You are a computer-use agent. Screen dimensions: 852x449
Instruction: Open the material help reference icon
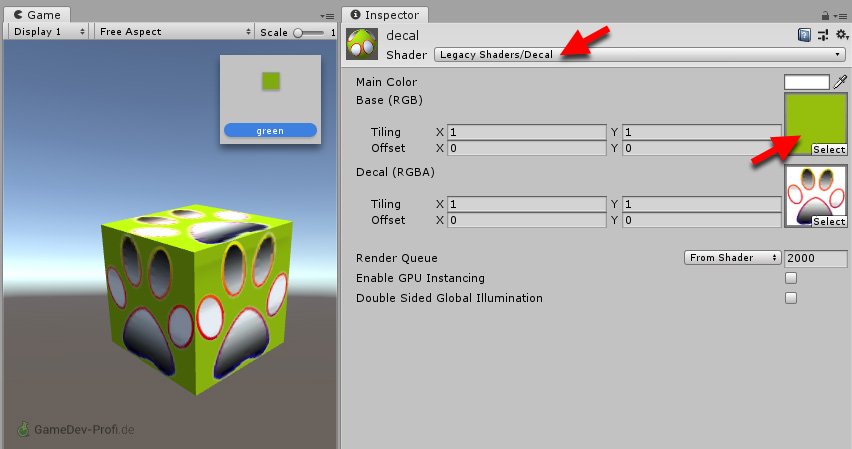pos(804,35)
